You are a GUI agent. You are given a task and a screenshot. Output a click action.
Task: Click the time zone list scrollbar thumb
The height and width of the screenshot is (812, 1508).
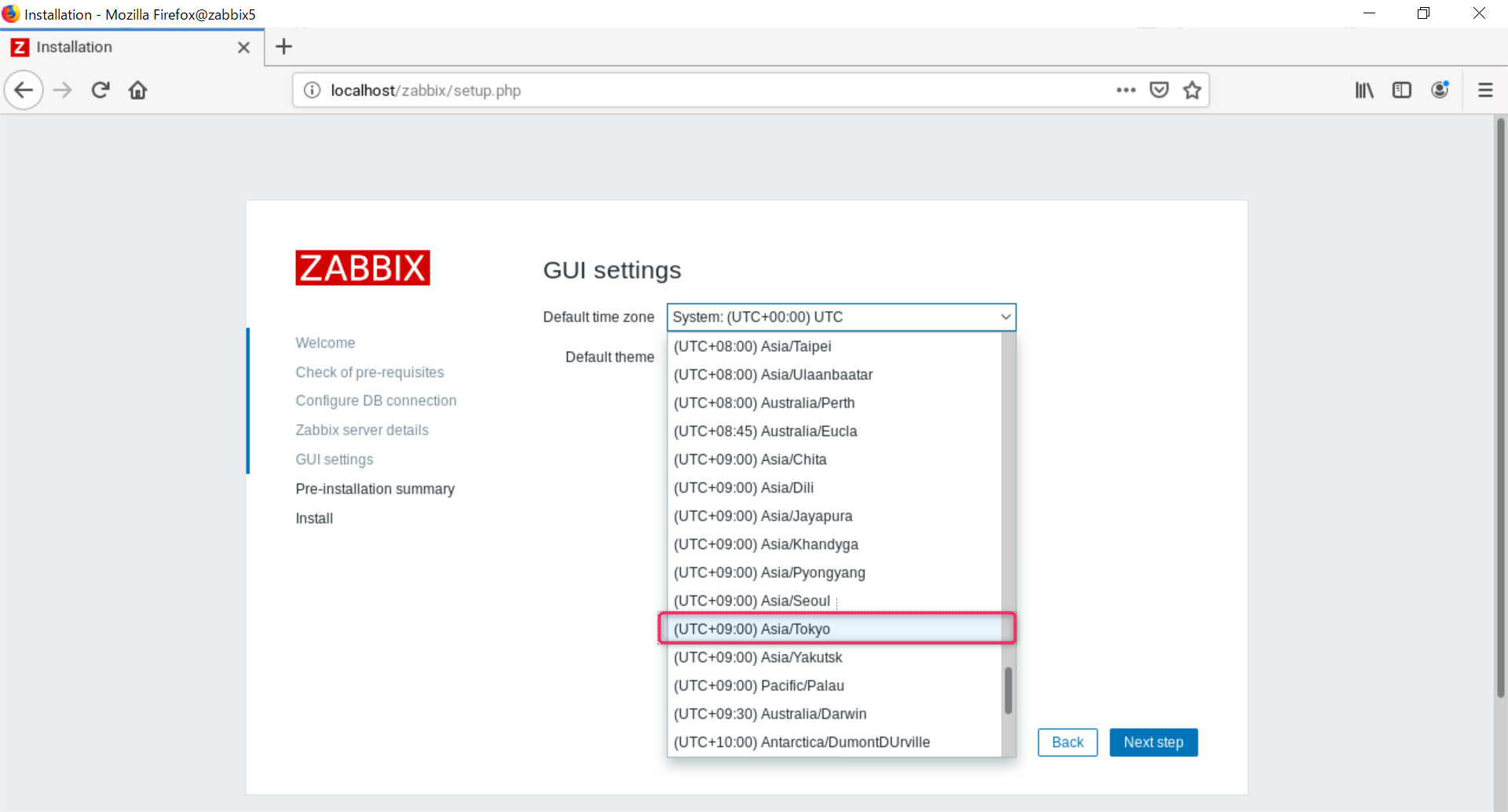(x=1008, y=690)
